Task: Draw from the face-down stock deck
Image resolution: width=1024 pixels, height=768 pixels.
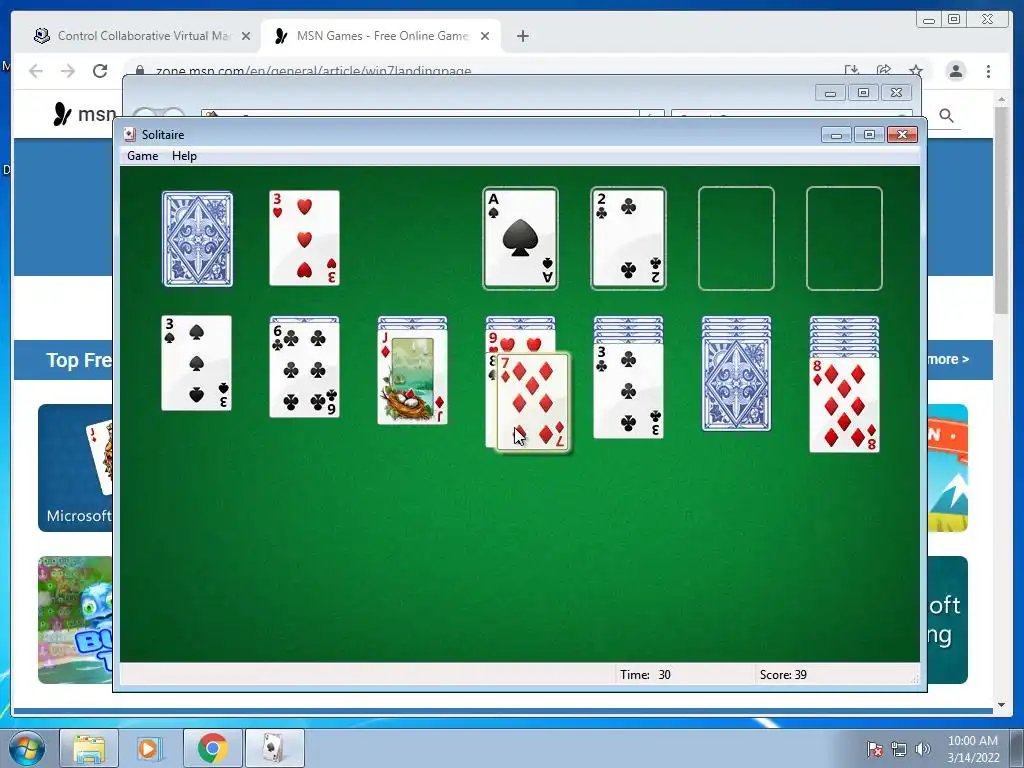Action: 197,239
